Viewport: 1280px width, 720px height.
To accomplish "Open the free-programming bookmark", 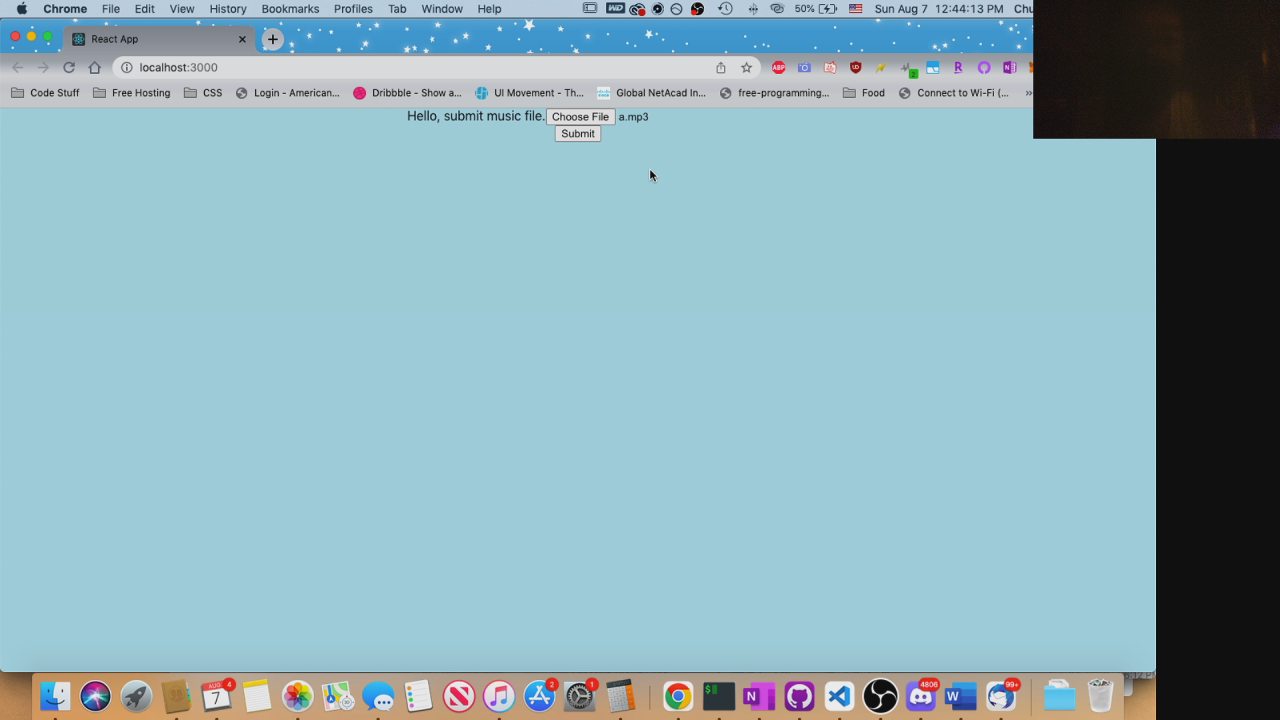I will tap(774, 93).
